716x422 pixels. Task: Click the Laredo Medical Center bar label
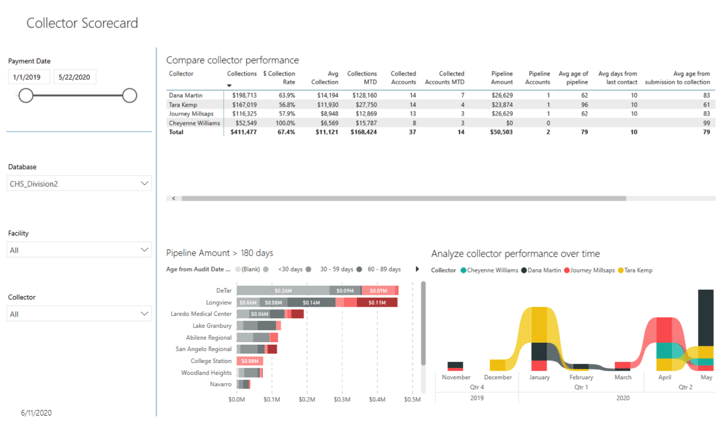201,314
